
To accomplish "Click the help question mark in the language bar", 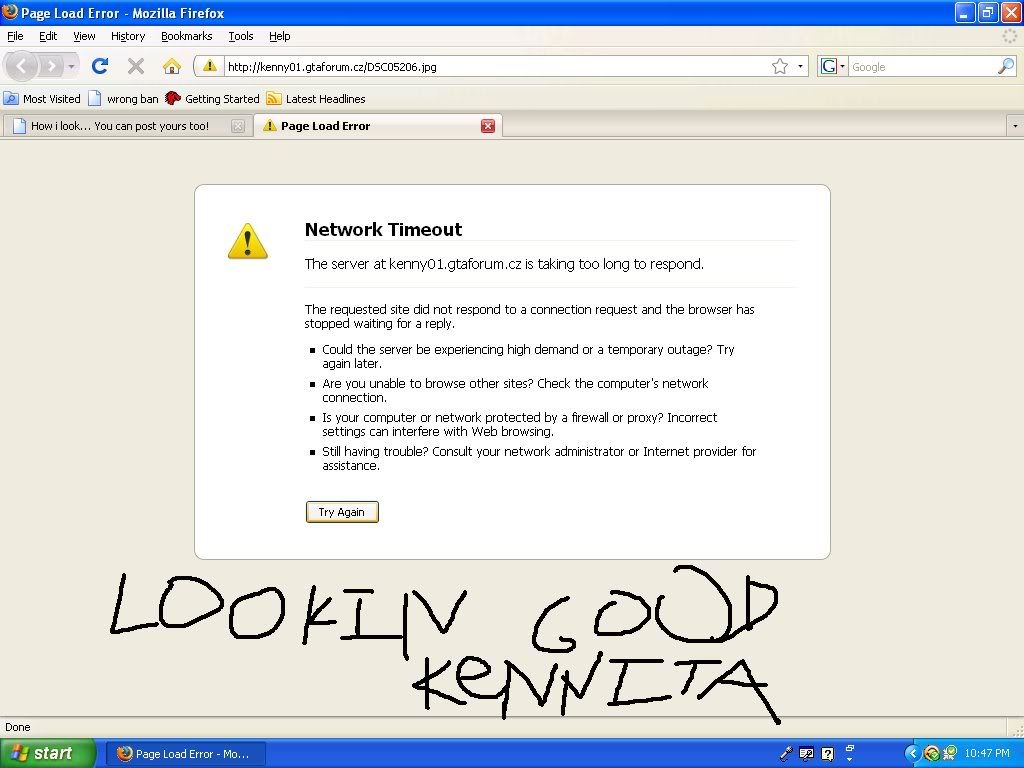I will pyautogui.click(x=827, y=754).
